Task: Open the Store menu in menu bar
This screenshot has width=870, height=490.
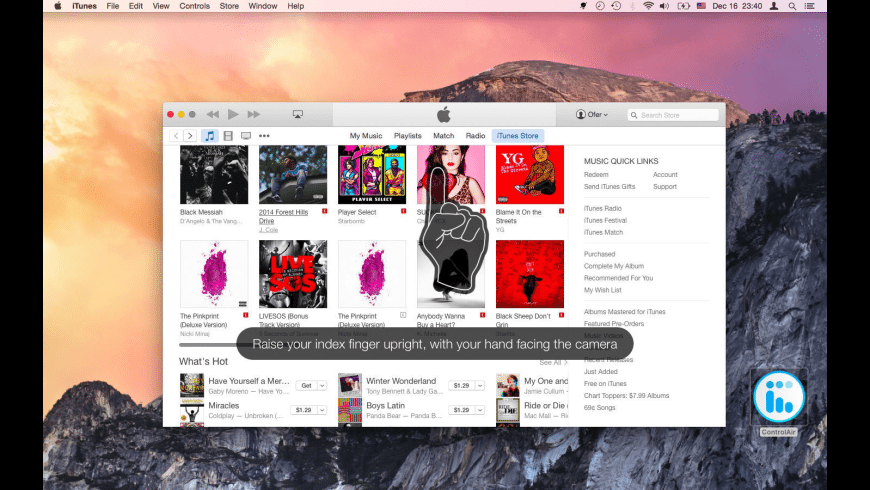Action: tap(229, 6)
